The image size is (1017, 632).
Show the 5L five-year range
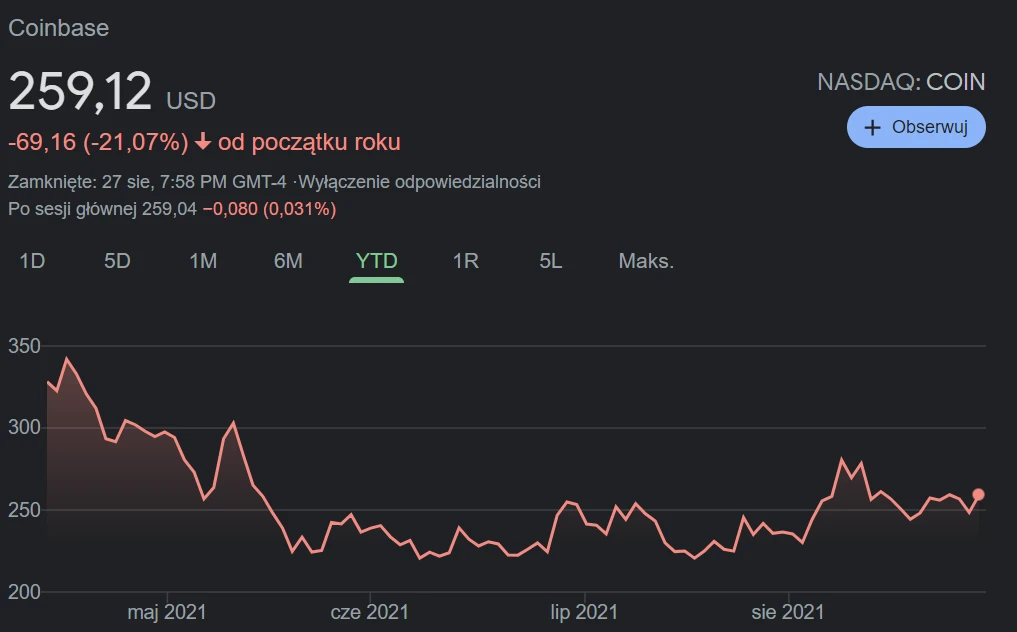tap(551, 261)
